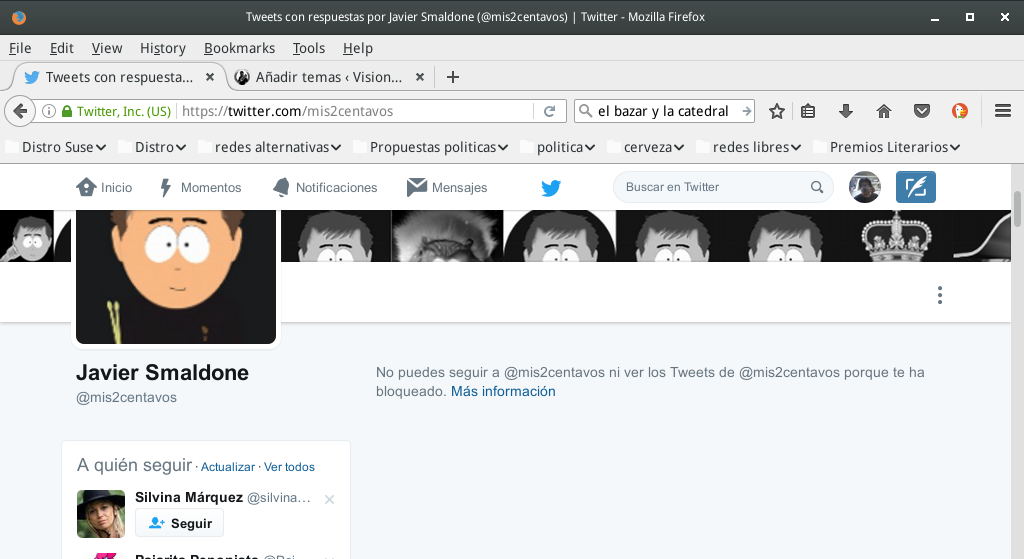The width and height of the screenshot is (1024, 559).
Task: Switch to the Tweets con respuestas tab
Action: point(119,77)
